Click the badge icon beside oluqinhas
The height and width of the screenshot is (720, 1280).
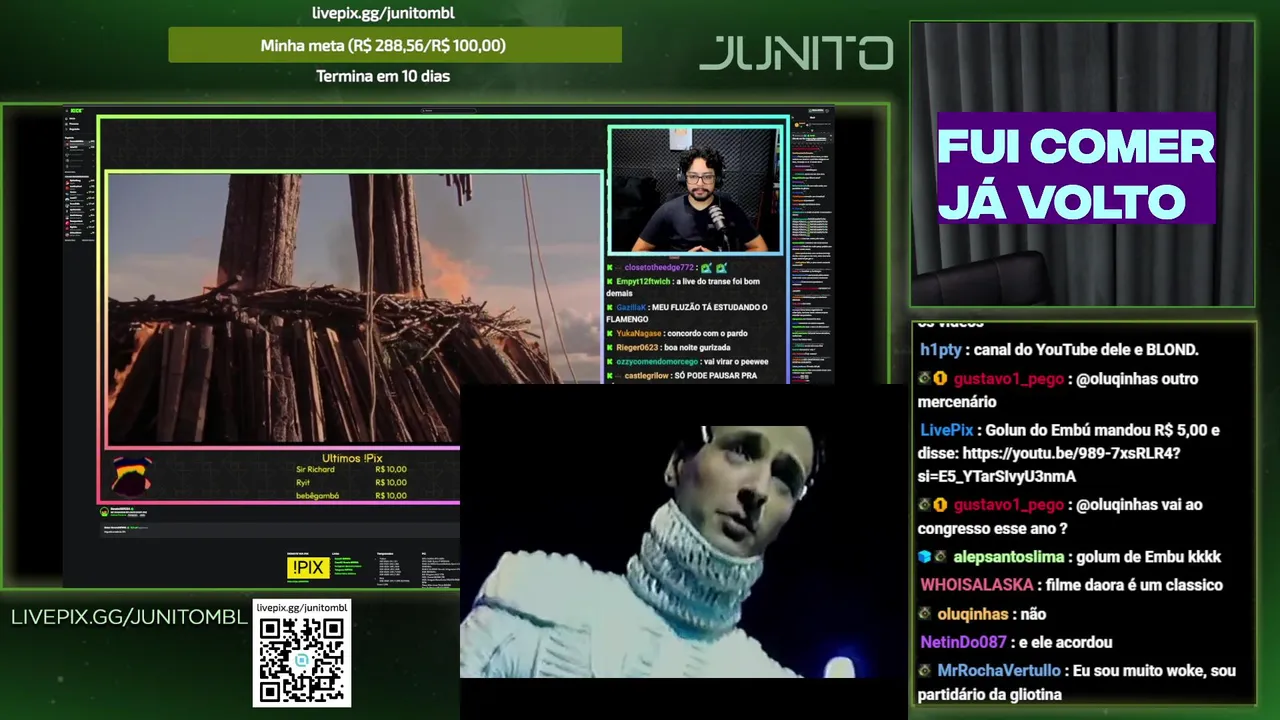coord(925,614)
